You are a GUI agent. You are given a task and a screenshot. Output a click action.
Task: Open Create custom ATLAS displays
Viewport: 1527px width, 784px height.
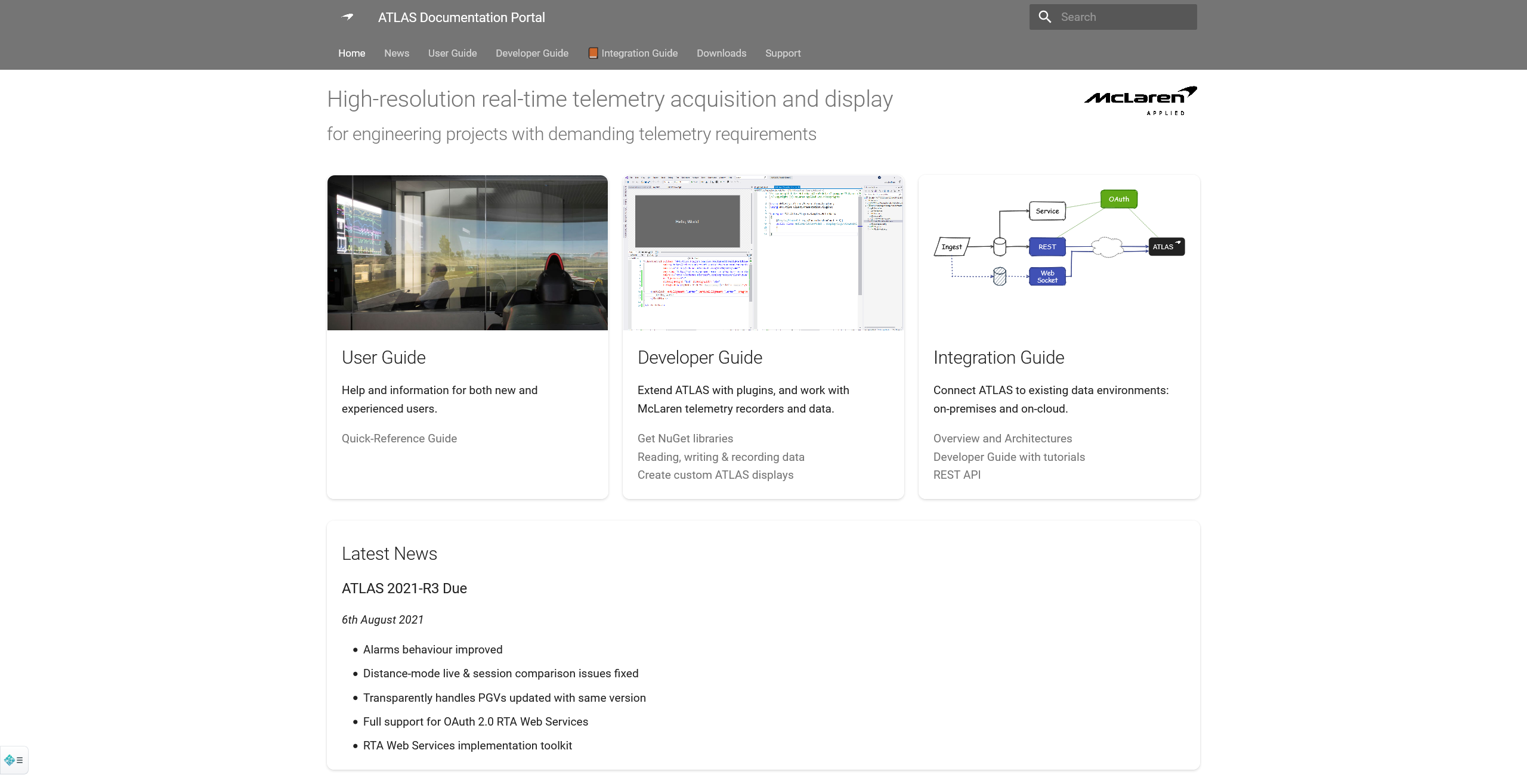click(715, 475)
